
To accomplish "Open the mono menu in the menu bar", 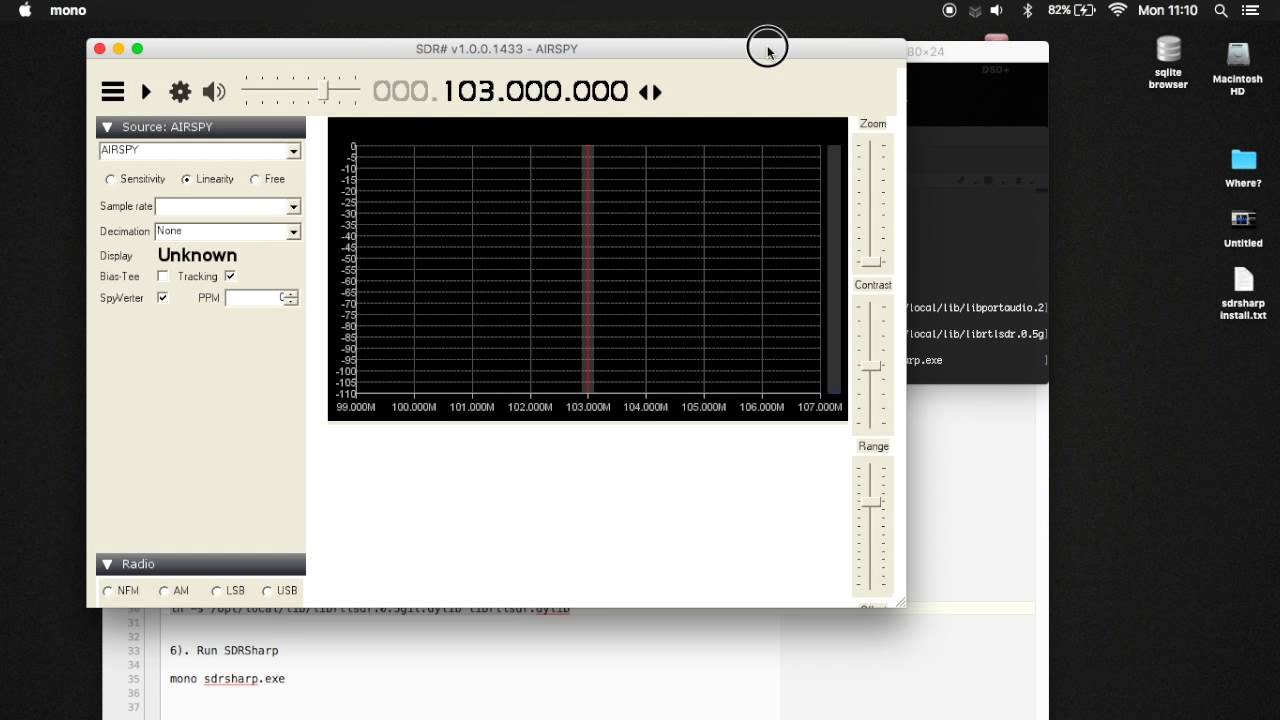I will pyautogui.click(x=68, y=10).
